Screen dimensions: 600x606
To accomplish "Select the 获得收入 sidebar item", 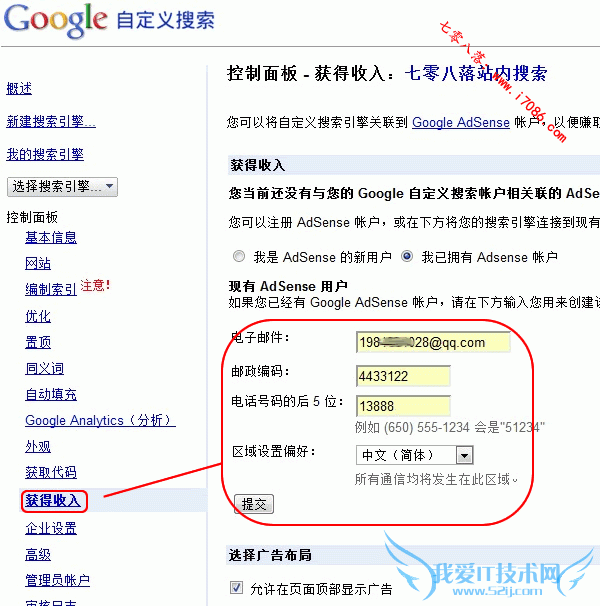I will (53, 500).
